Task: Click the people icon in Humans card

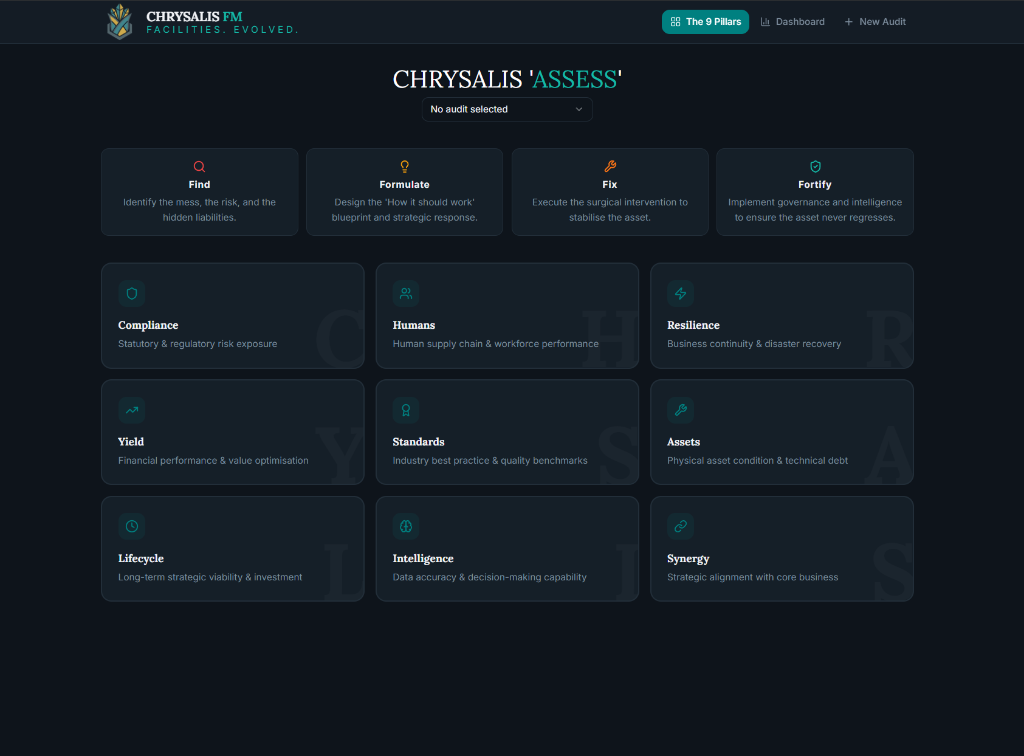Action: point(406,293)
